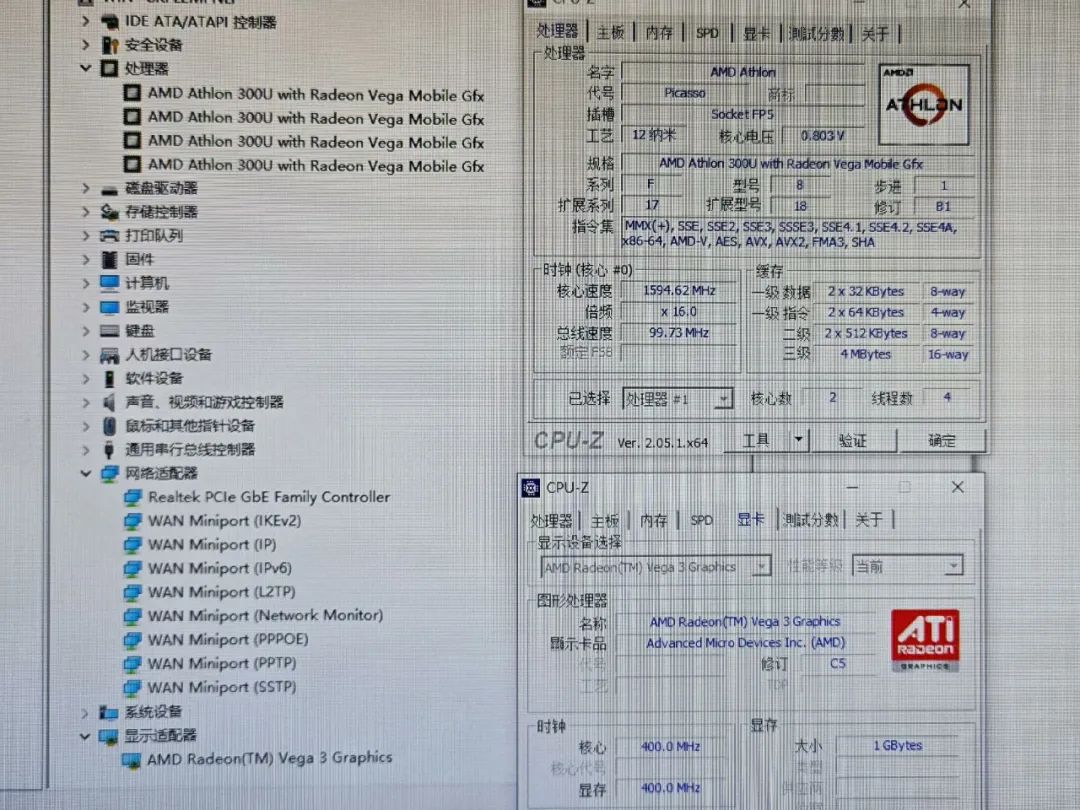Minimize the lower CPU-Z window

coord(852,488)
